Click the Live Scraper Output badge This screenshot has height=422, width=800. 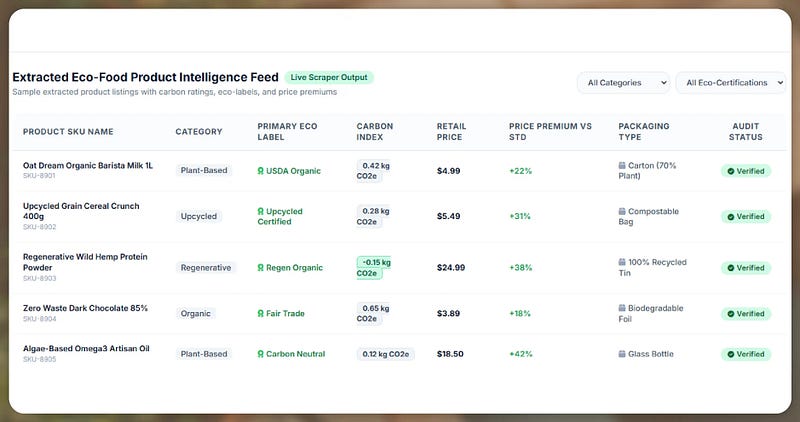[329, 78]
